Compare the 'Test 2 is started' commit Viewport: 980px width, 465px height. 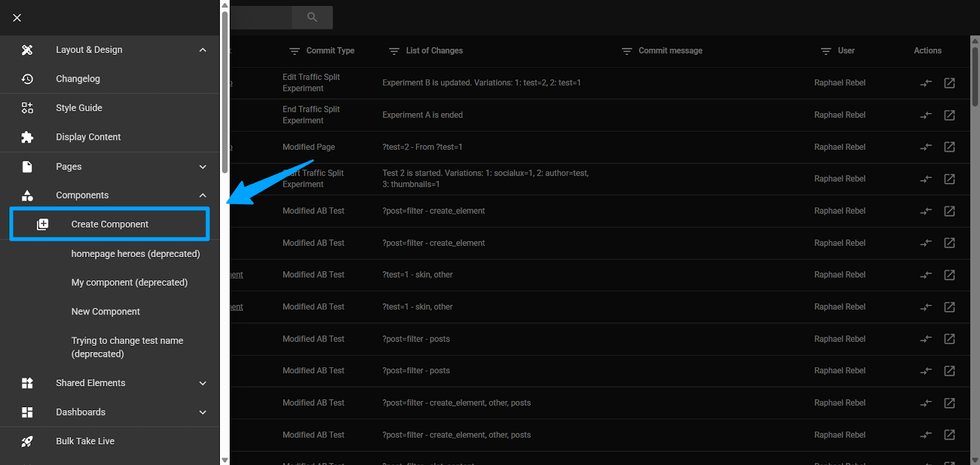coord(926,179)
